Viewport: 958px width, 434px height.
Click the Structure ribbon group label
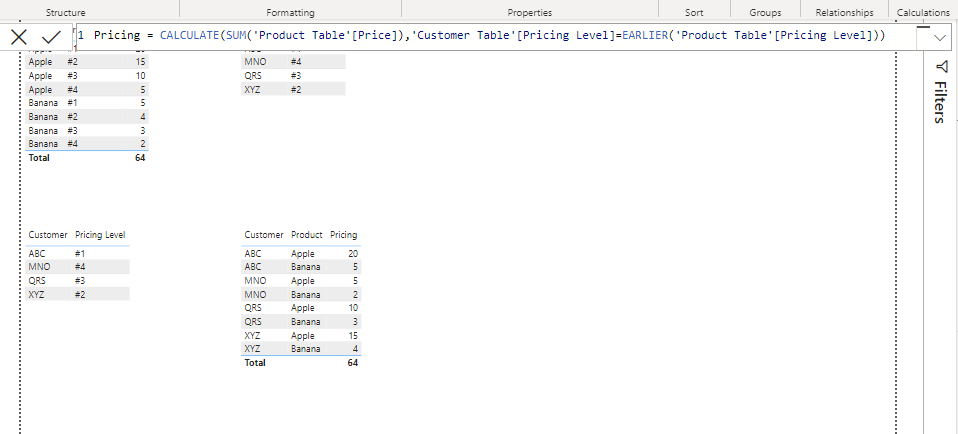(65, 12)
